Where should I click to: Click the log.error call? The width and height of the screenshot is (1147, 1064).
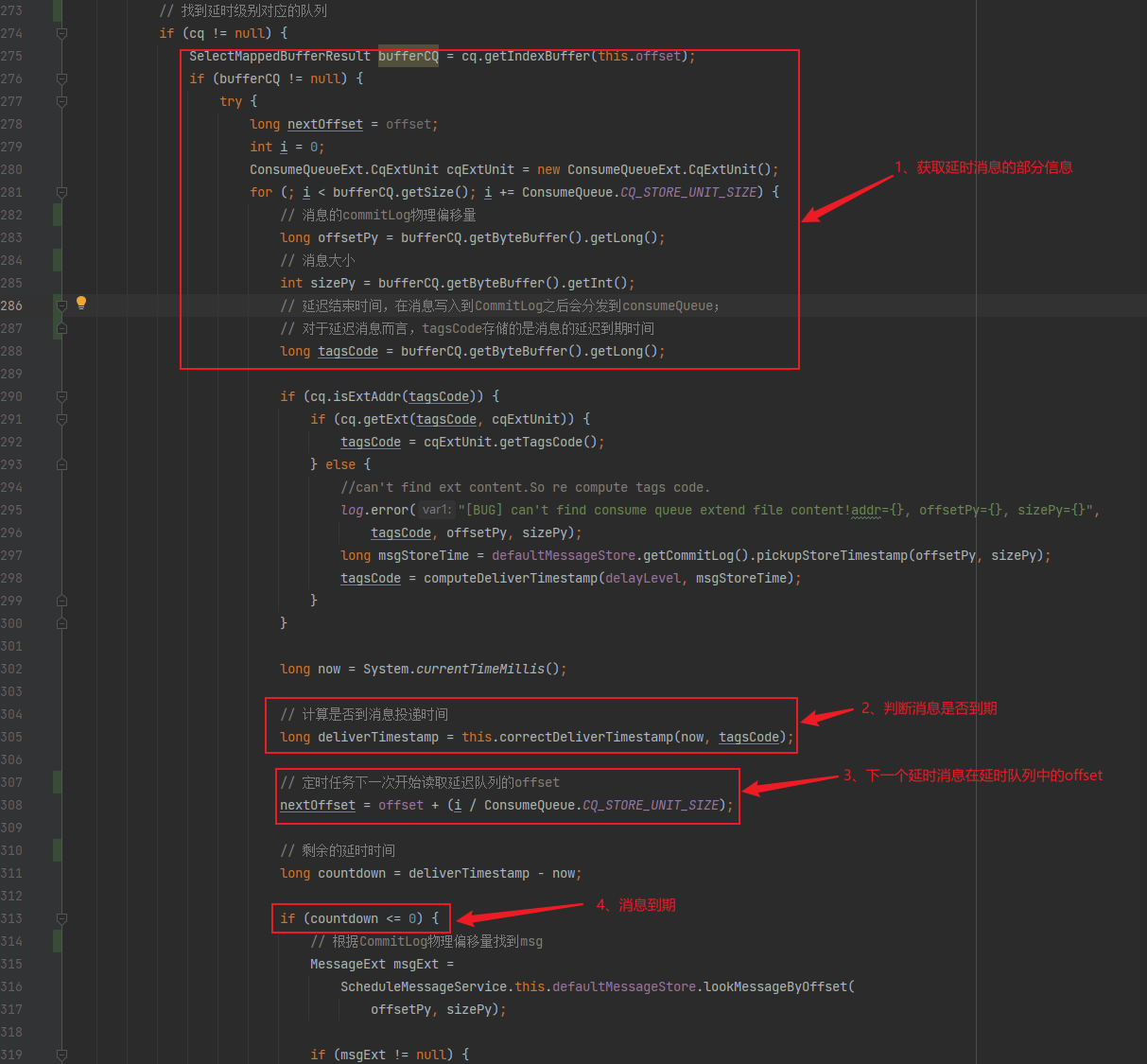[x=374, y=510]
